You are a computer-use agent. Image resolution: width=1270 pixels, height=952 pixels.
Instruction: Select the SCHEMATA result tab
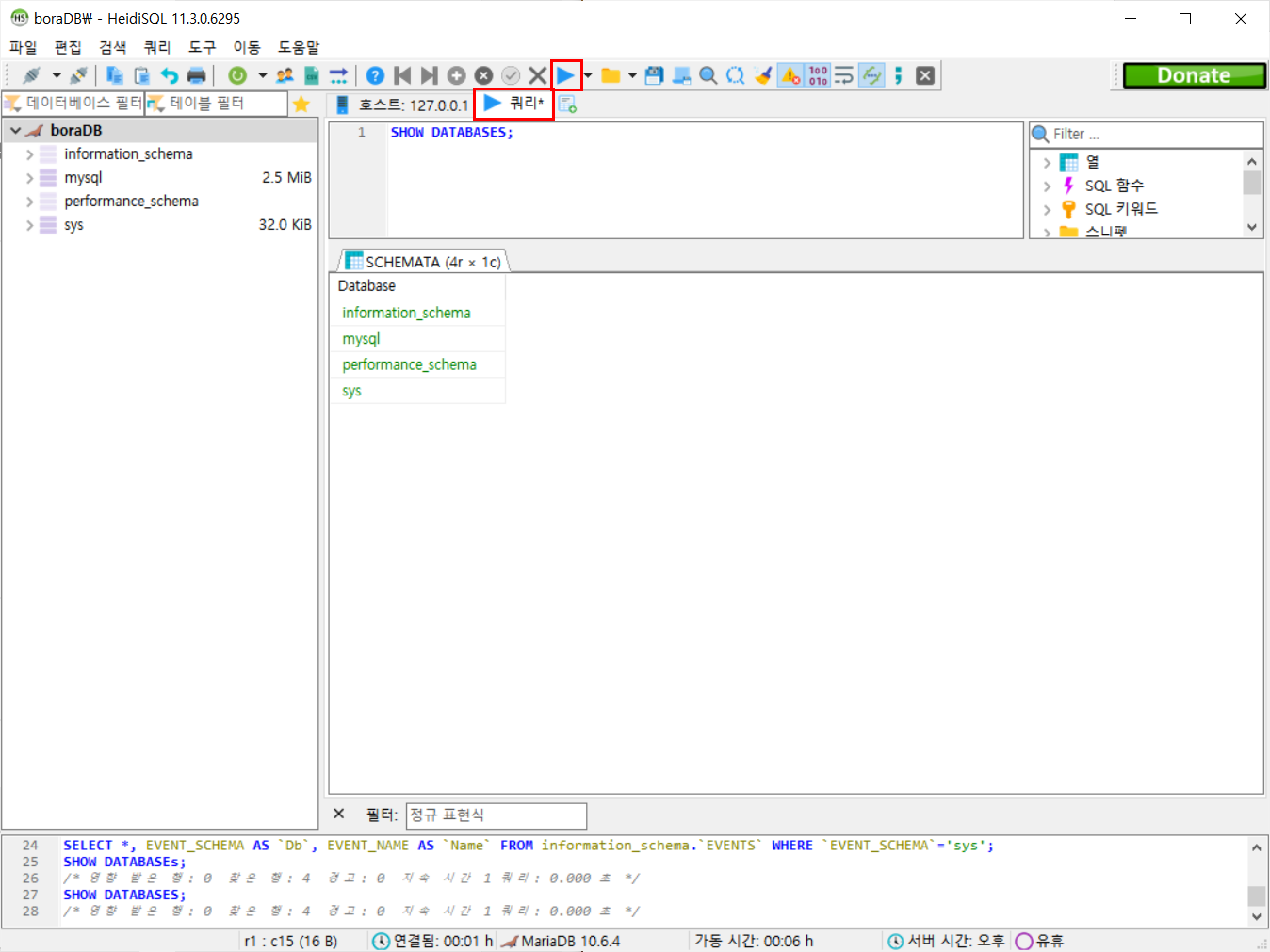click(423, 262)
